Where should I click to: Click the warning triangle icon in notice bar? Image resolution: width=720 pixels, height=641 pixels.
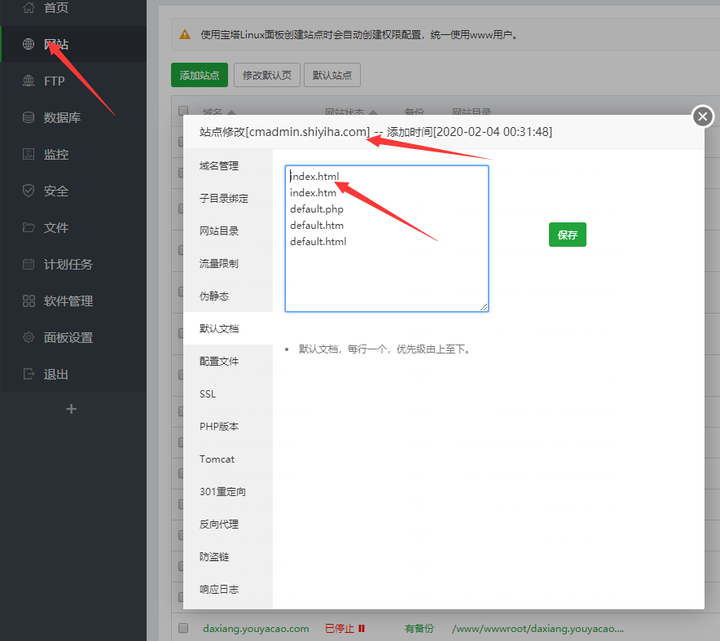pos(185,34)
